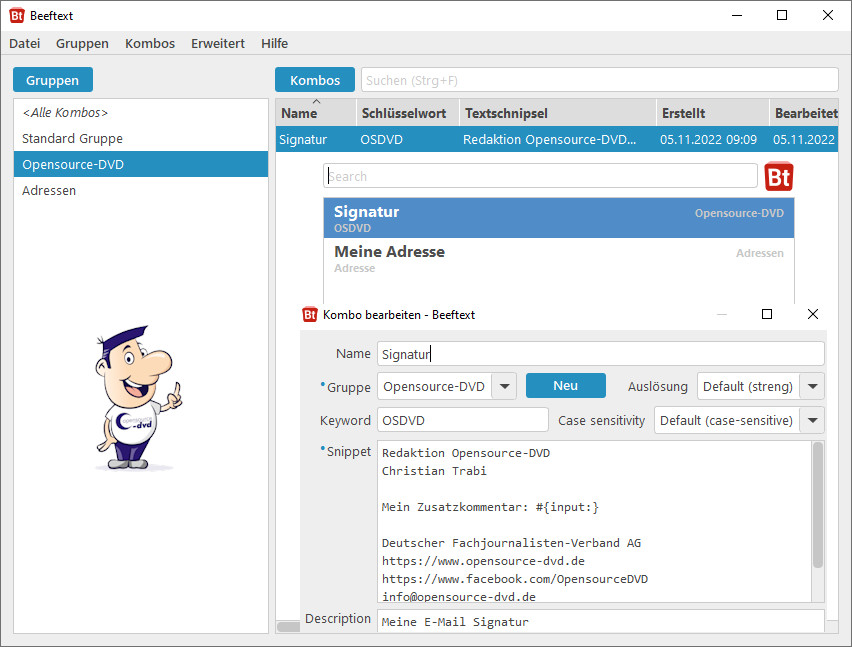The height and width of the screenshot is (647, 852).
Task: Expand the Auslösung dropdown
Action: click(813, 386)
